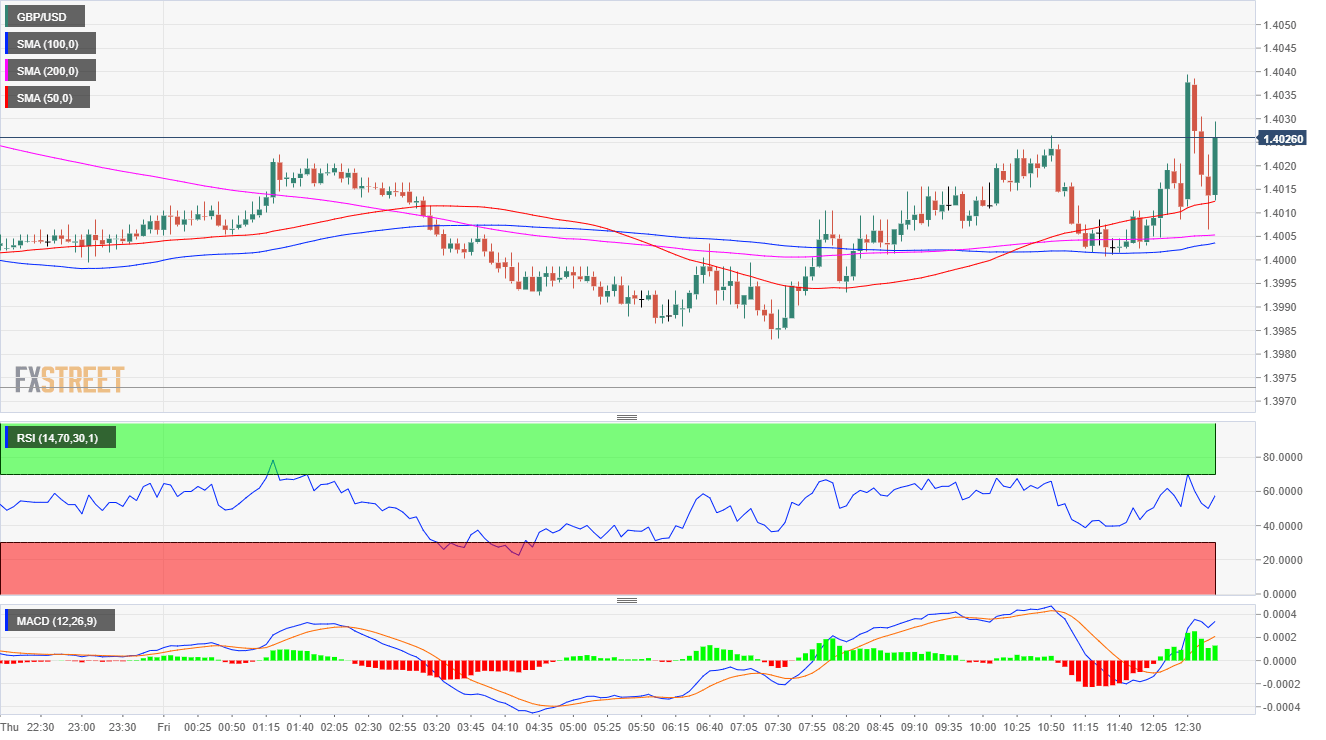Click the 1.4020 price axis label

[1280, 166]
